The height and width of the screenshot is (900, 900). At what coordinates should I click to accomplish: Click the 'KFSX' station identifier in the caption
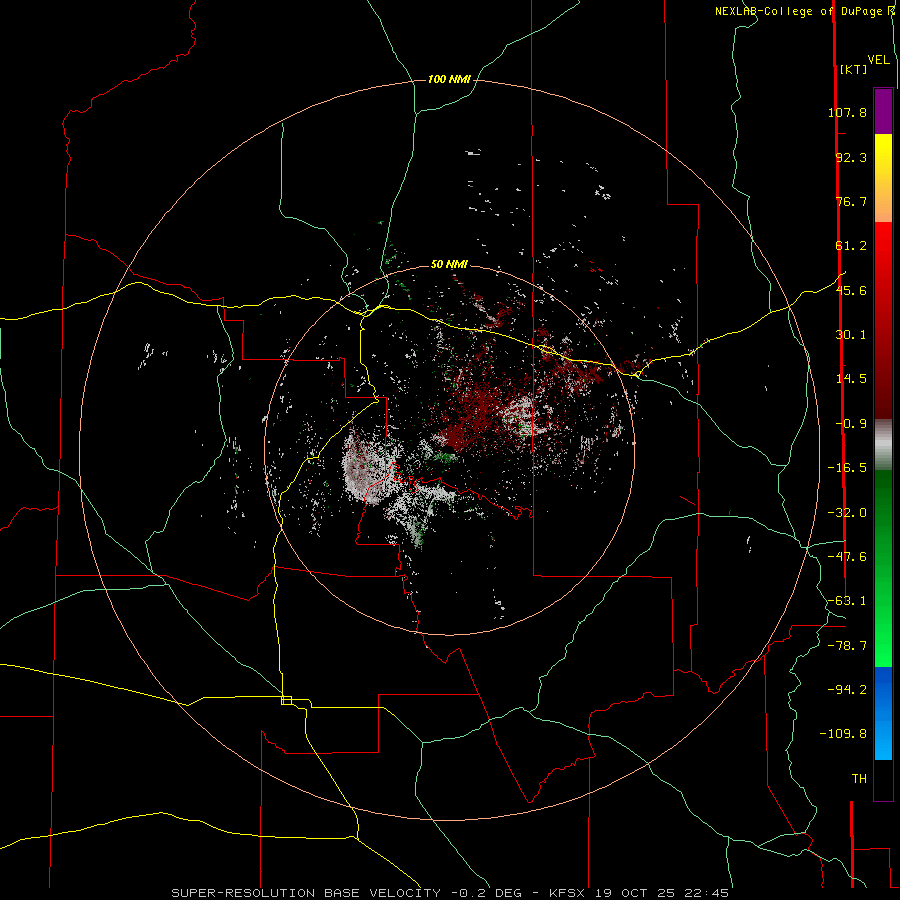[x=568, y=893]
